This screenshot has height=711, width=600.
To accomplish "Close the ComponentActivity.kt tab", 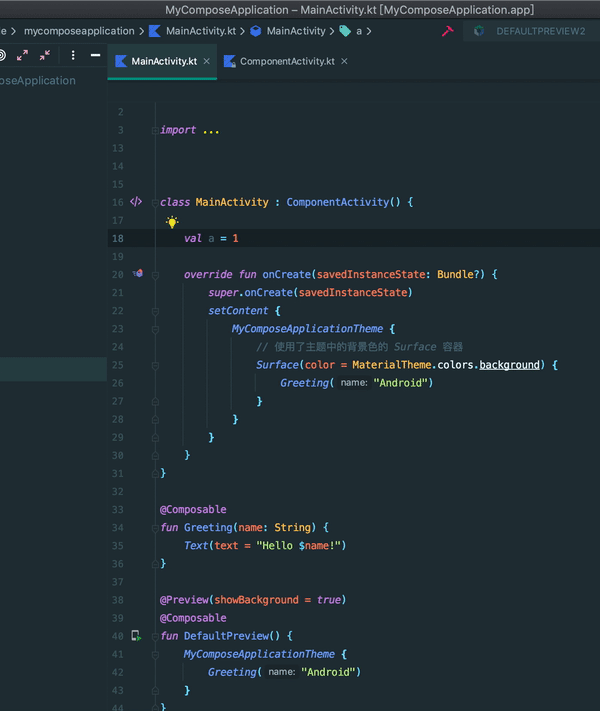I will [x=344, y=61].
